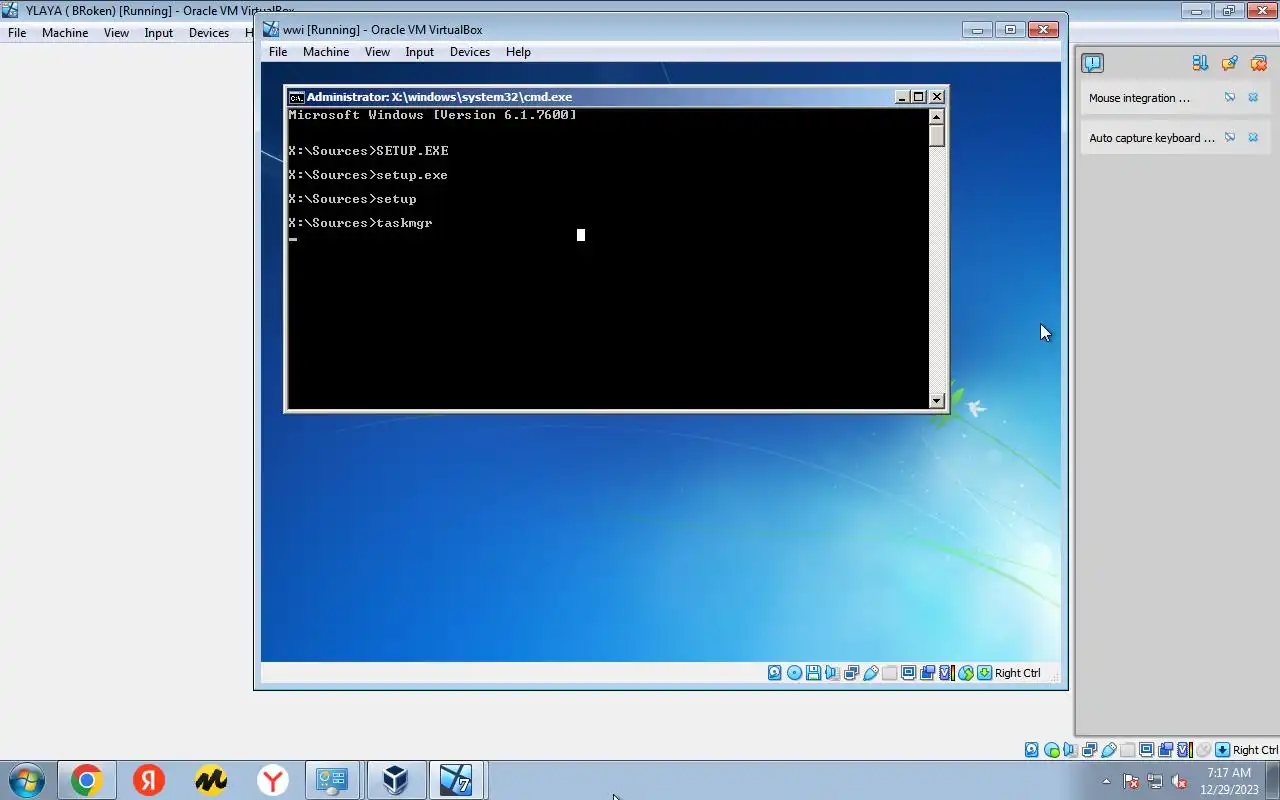1280x800 pixels.
Task: Open File menu in wwi VirtualBox window
Action: (x=278, y=52)
